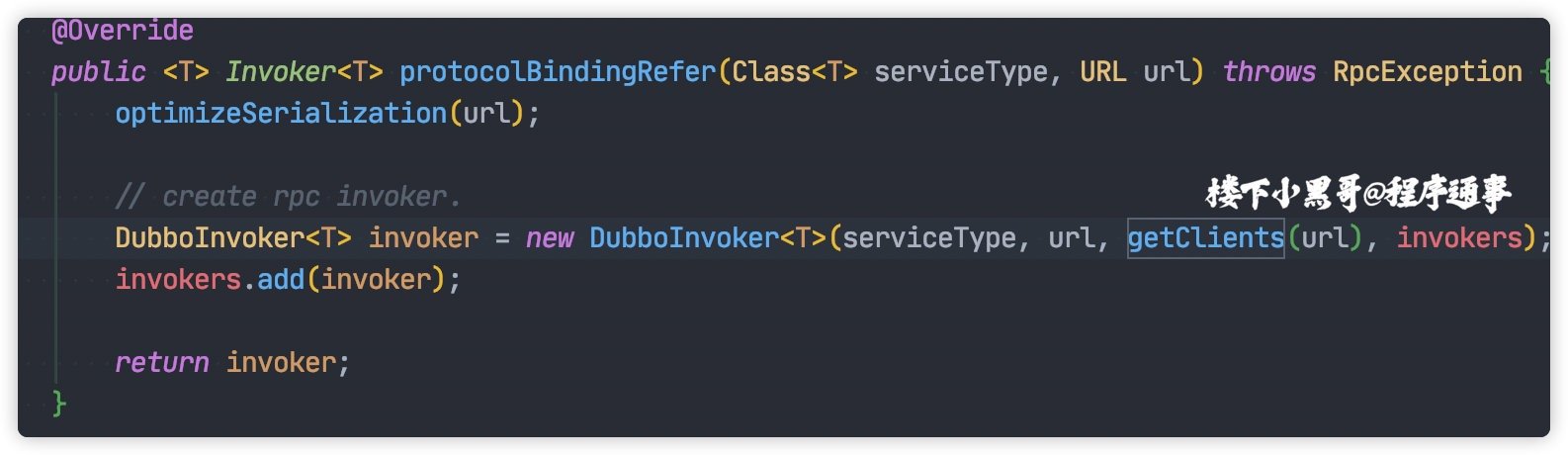
Task: Click the closing brace of the method
Action: pyautogui.click(x=59, y=404)
